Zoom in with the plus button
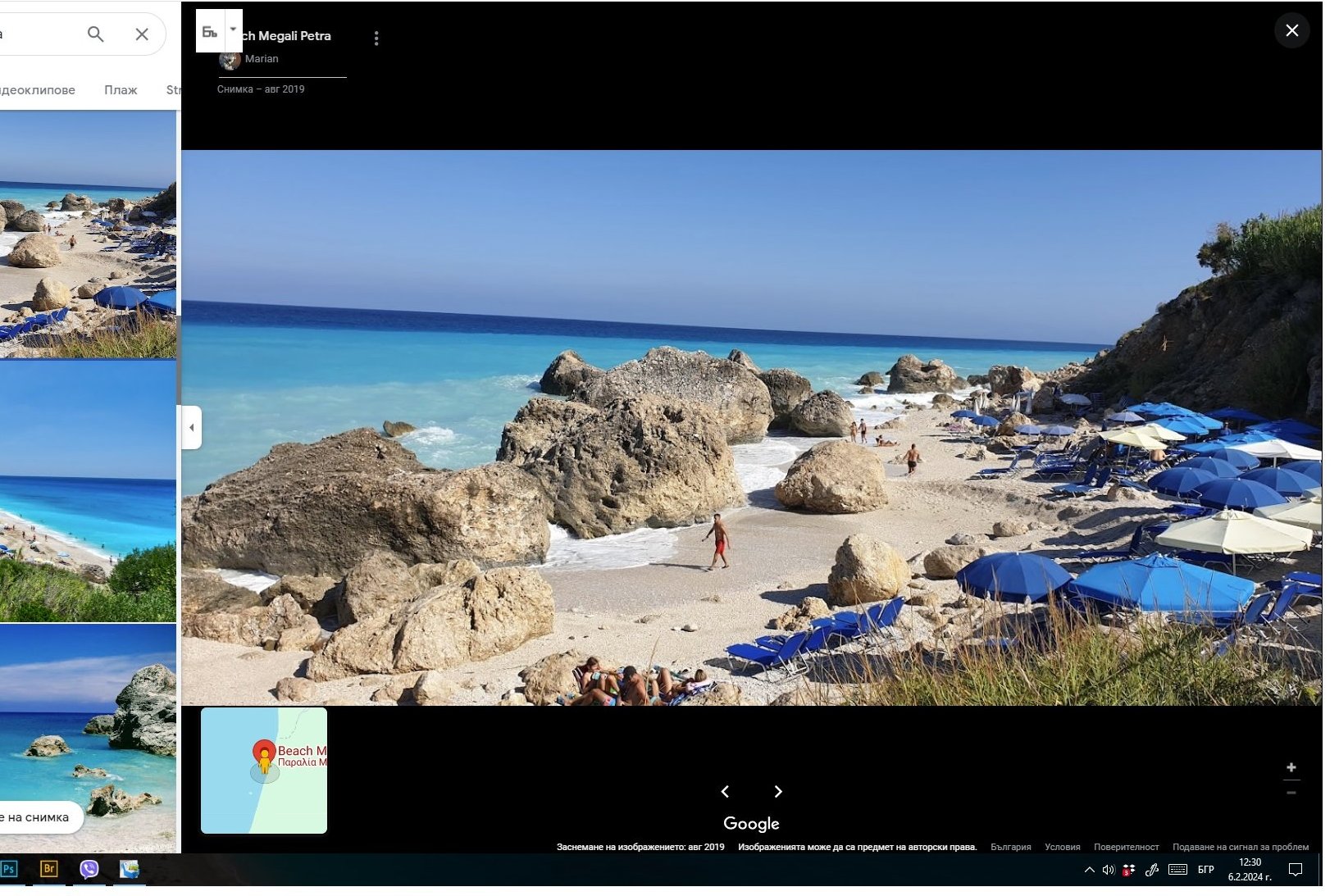The width and height of the screenshot is (1339, 896). 1291,767
